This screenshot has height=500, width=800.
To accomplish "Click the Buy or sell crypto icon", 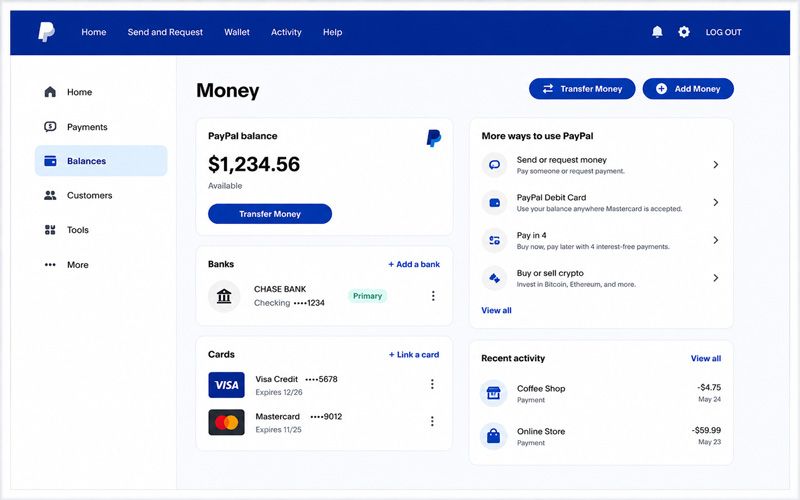I will pos(494,278).
